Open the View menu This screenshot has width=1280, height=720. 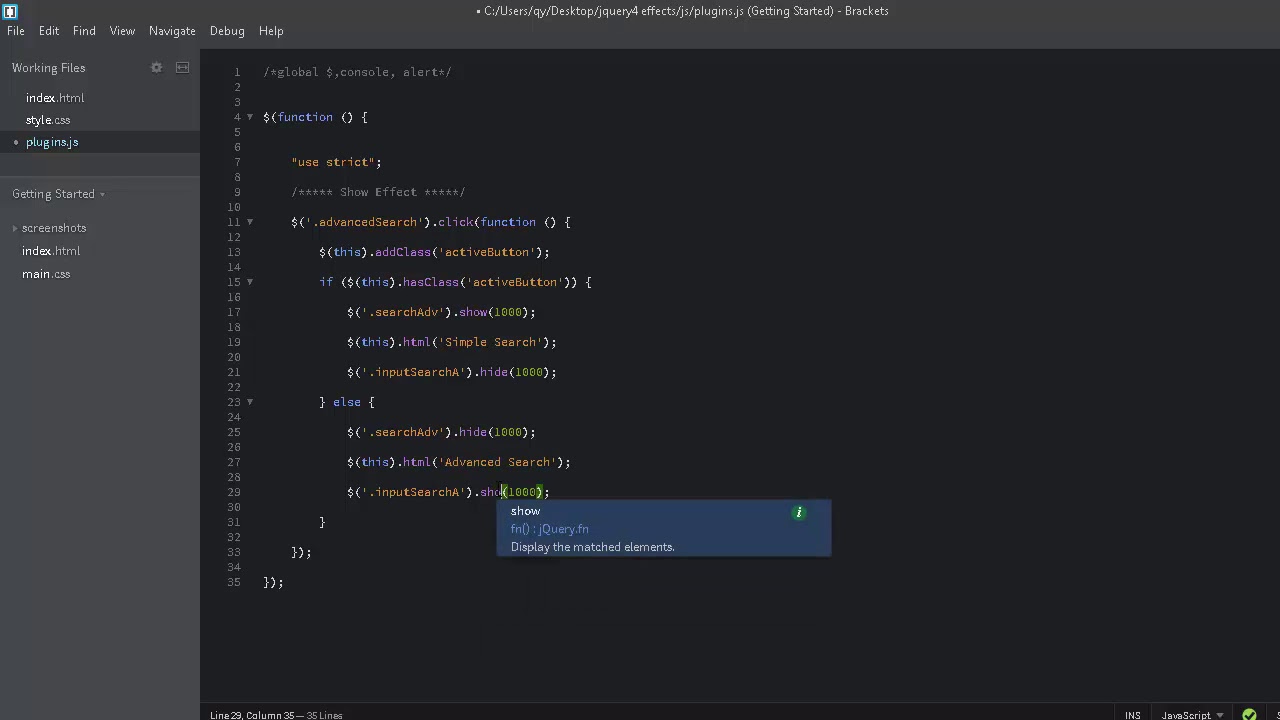[x=122, y=31]
